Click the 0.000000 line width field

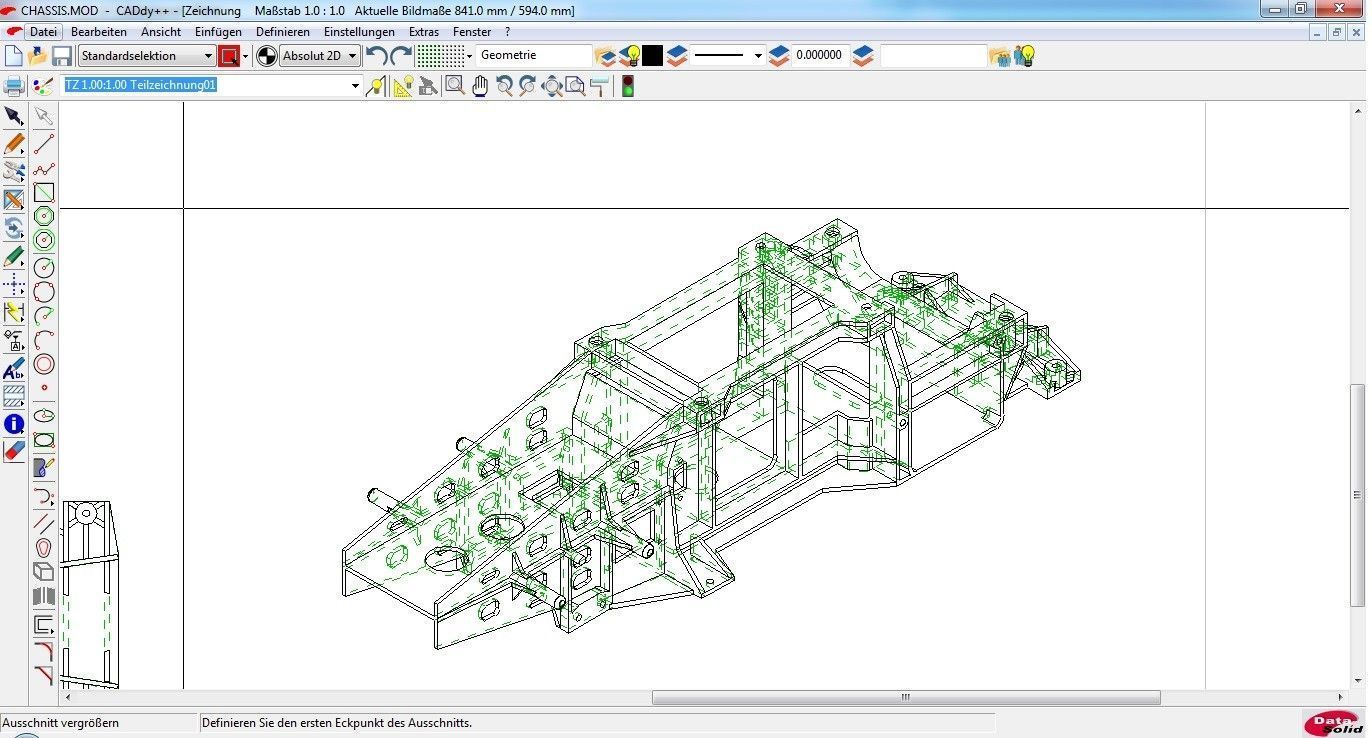(x=820, y=56)
